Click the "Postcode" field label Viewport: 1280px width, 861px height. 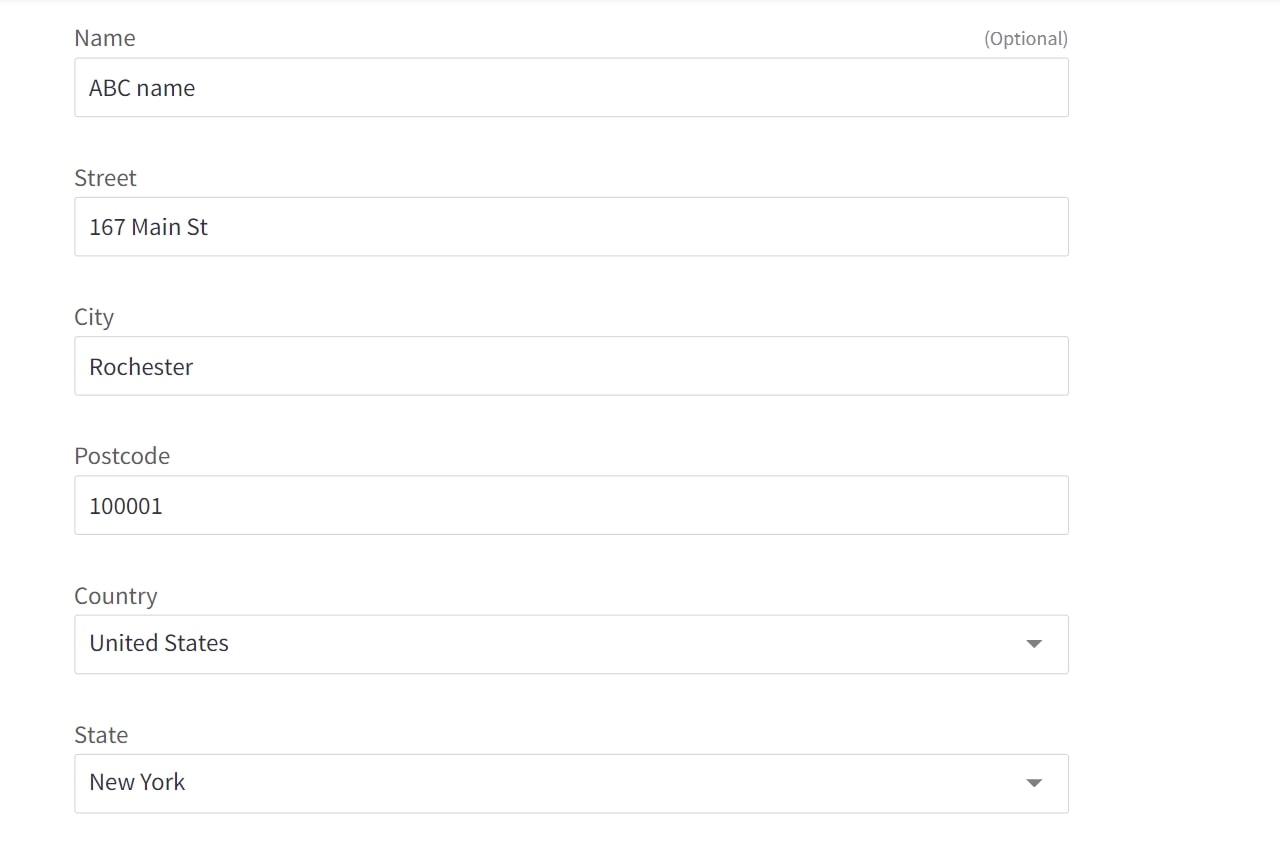tap(122, 456)
